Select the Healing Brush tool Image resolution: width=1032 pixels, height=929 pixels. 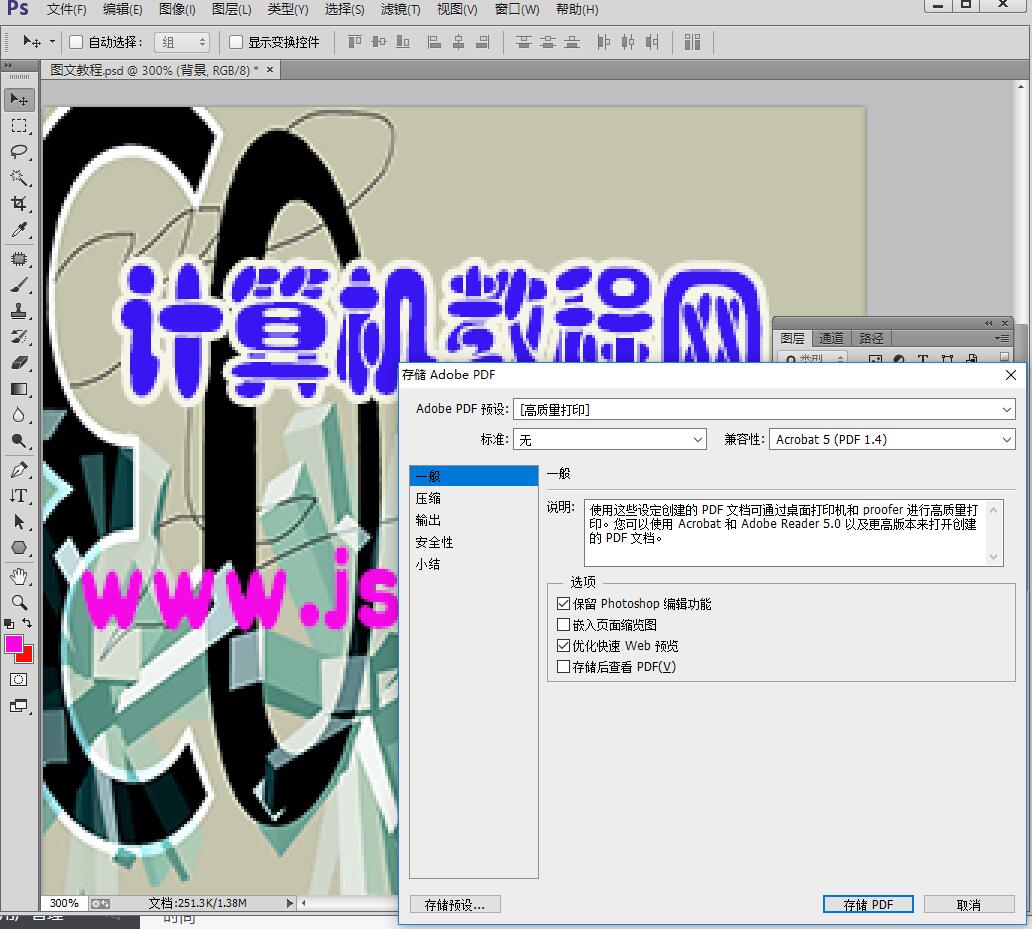click(x=19, y=259)
